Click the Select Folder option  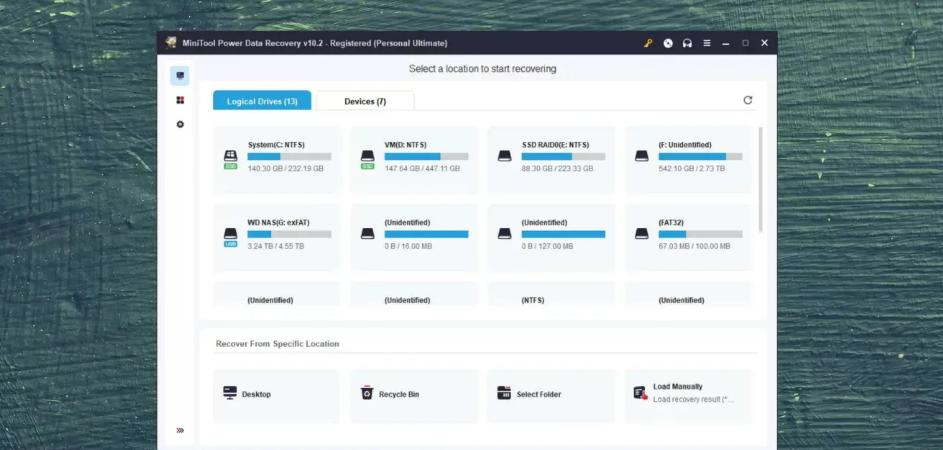tap(551, 394)
